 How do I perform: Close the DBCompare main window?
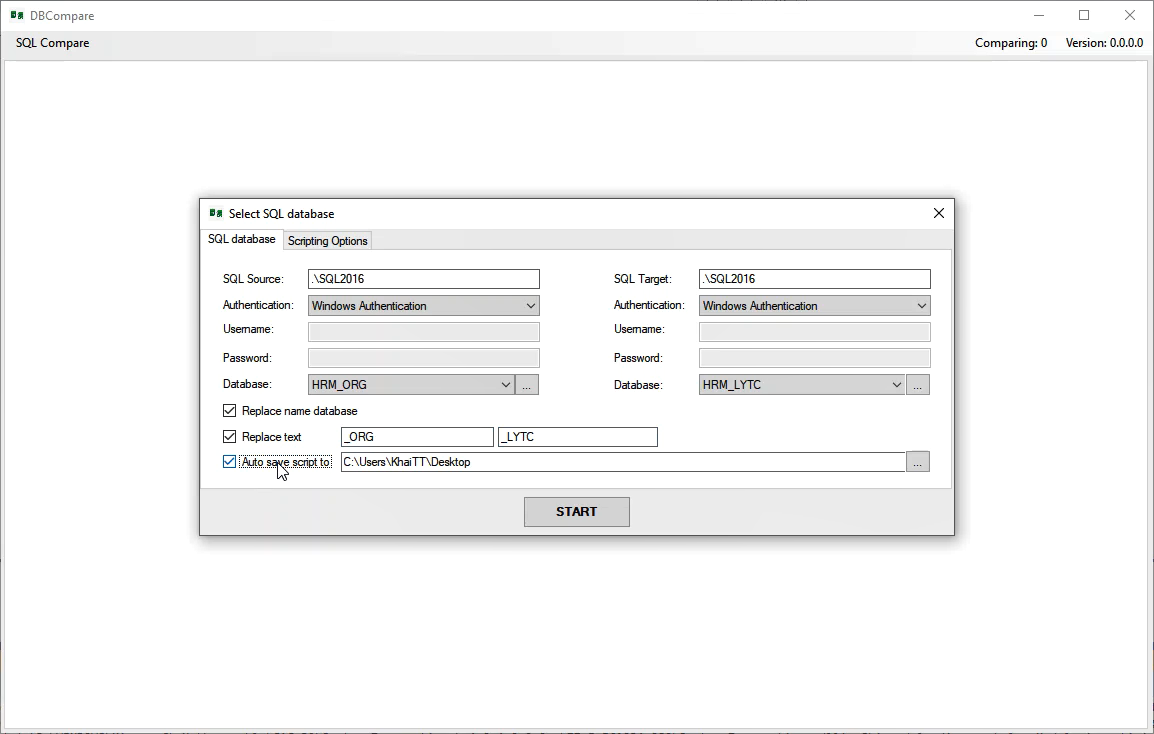coord(1130,15)
